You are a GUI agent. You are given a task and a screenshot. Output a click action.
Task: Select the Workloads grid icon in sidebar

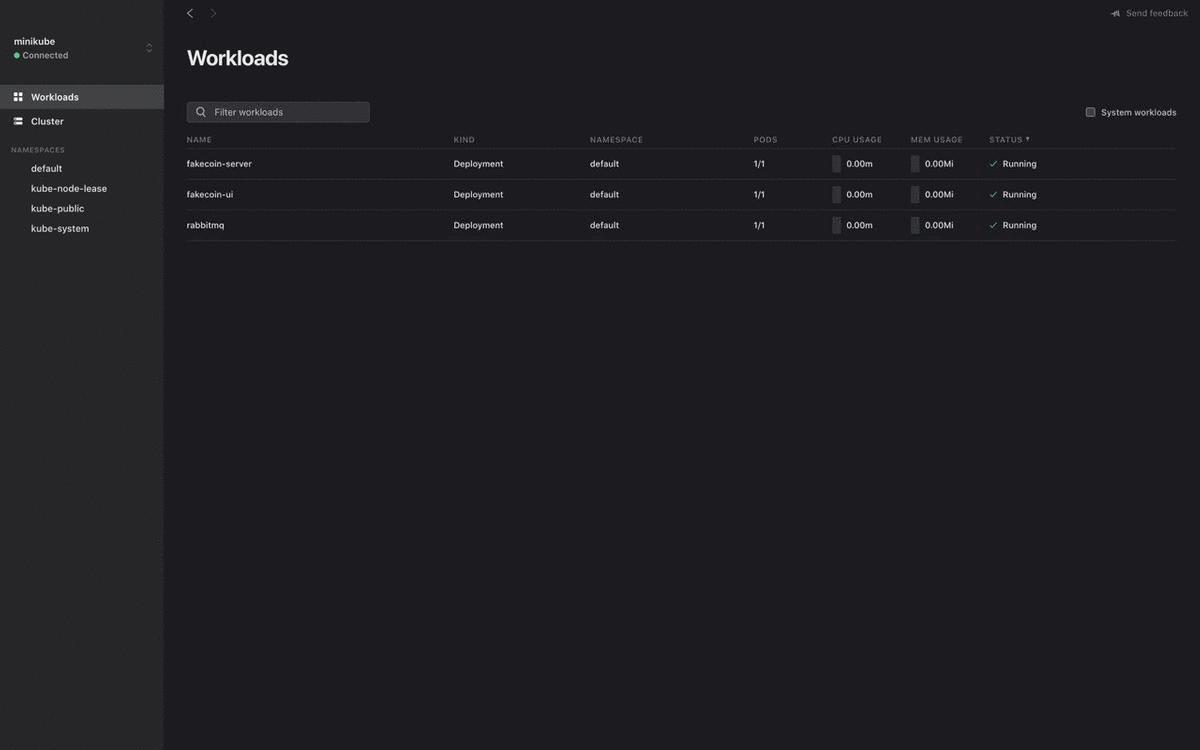tap(18, 96)
